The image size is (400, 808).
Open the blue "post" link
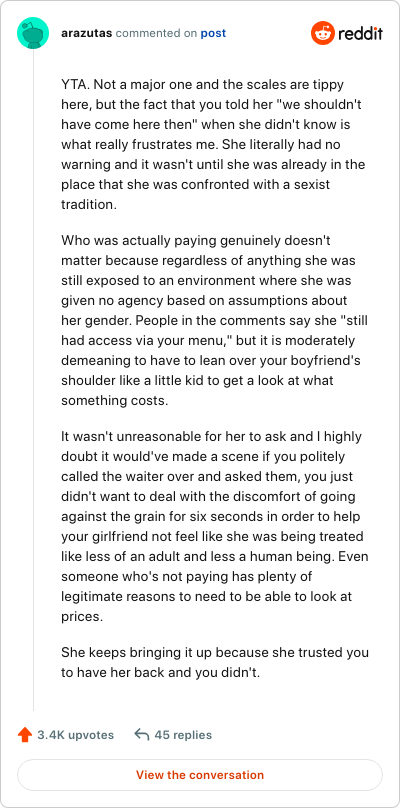(213, 33)
